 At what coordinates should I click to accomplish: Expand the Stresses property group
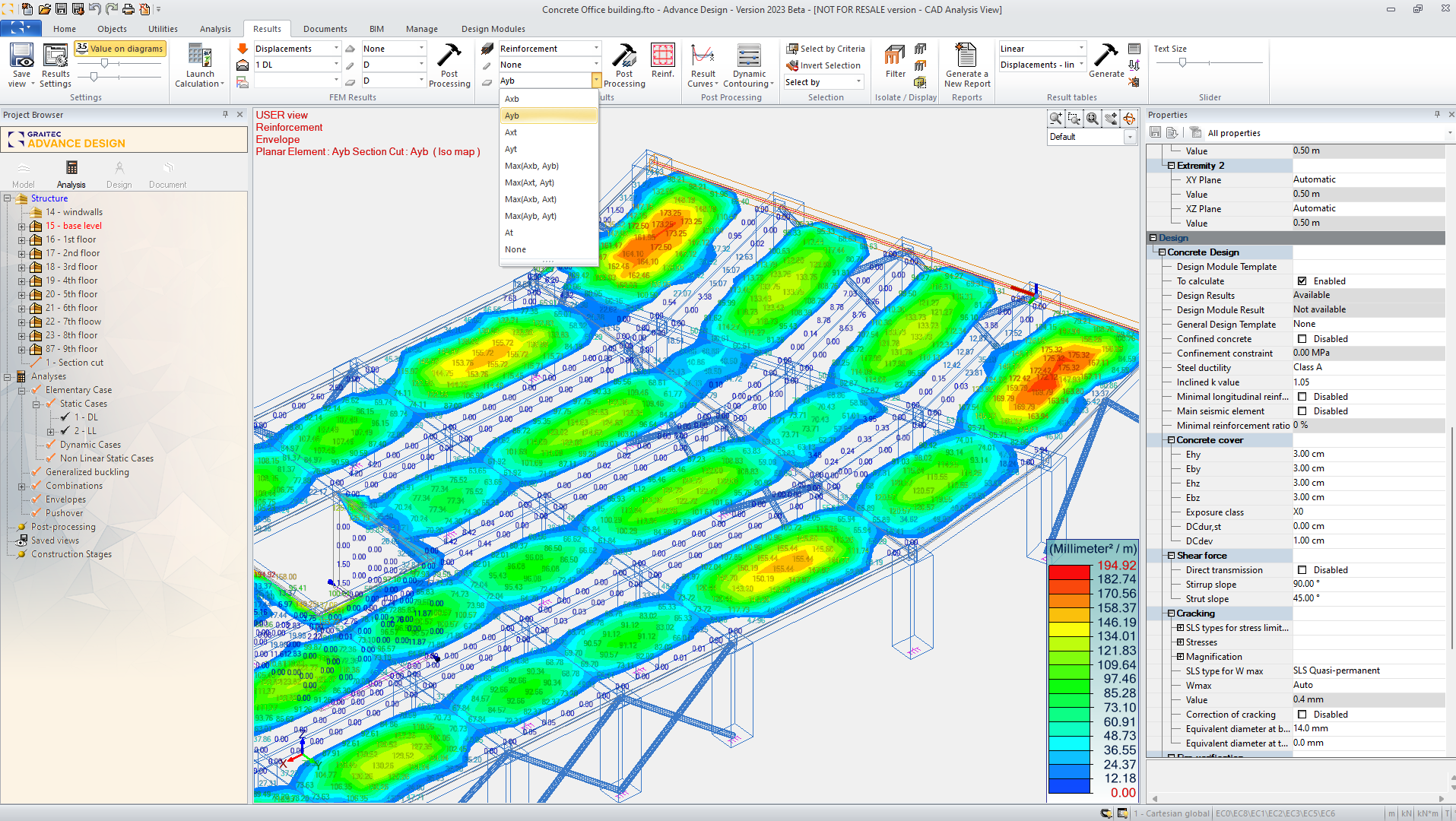[x=1180, y=642]
